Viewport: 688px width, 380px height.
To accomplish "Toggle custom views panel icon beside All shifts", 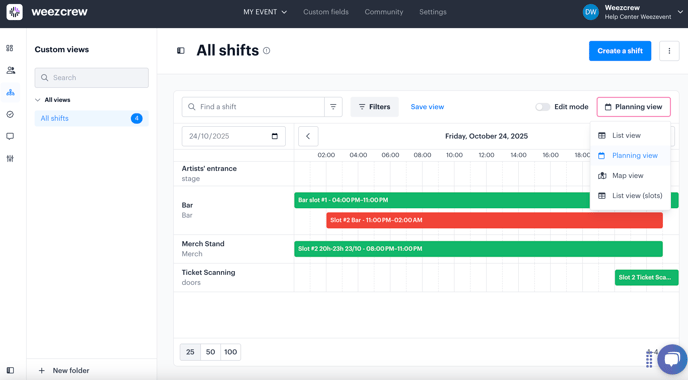I will coord(181,51).
